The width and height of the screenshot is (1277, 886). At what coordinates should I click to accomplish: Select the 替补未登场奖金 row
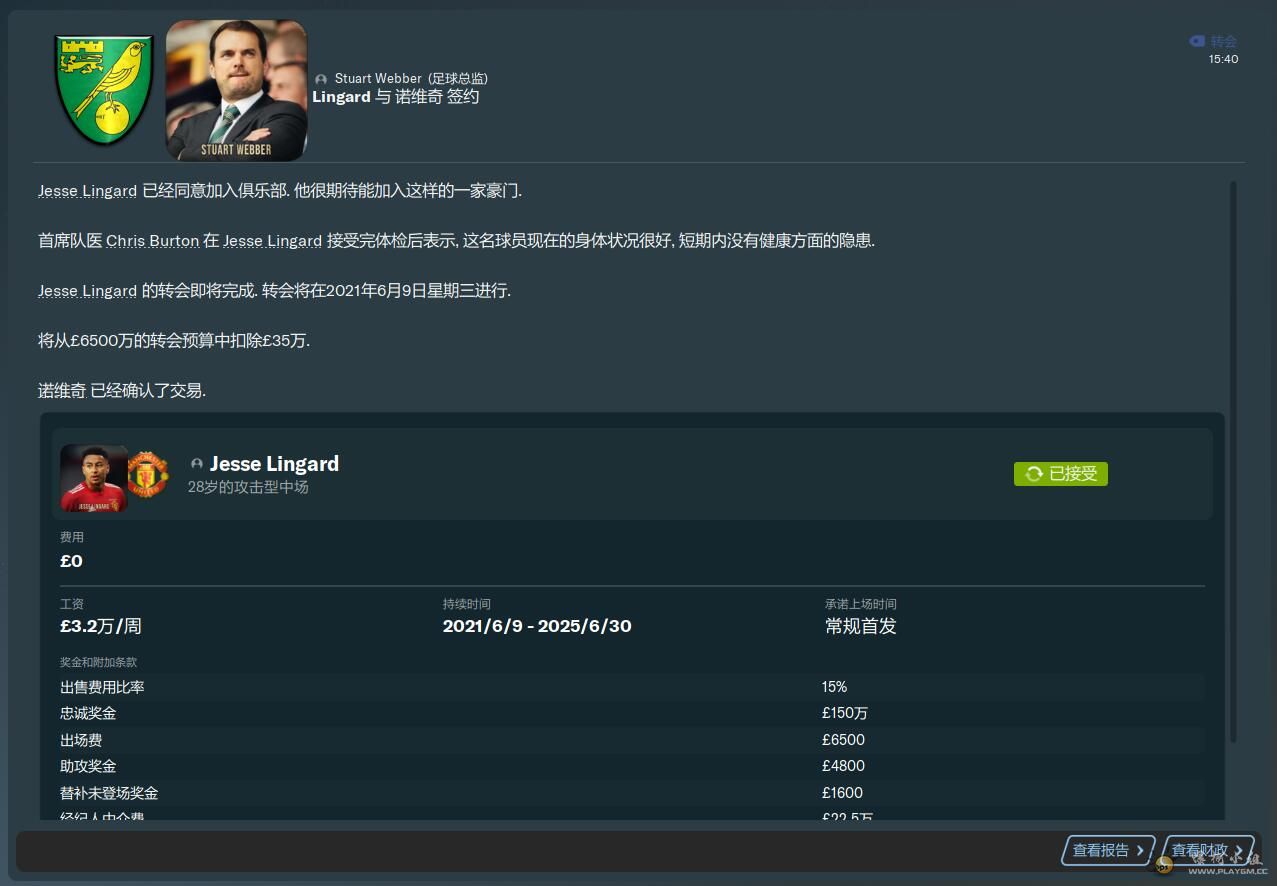coord(632,793)
